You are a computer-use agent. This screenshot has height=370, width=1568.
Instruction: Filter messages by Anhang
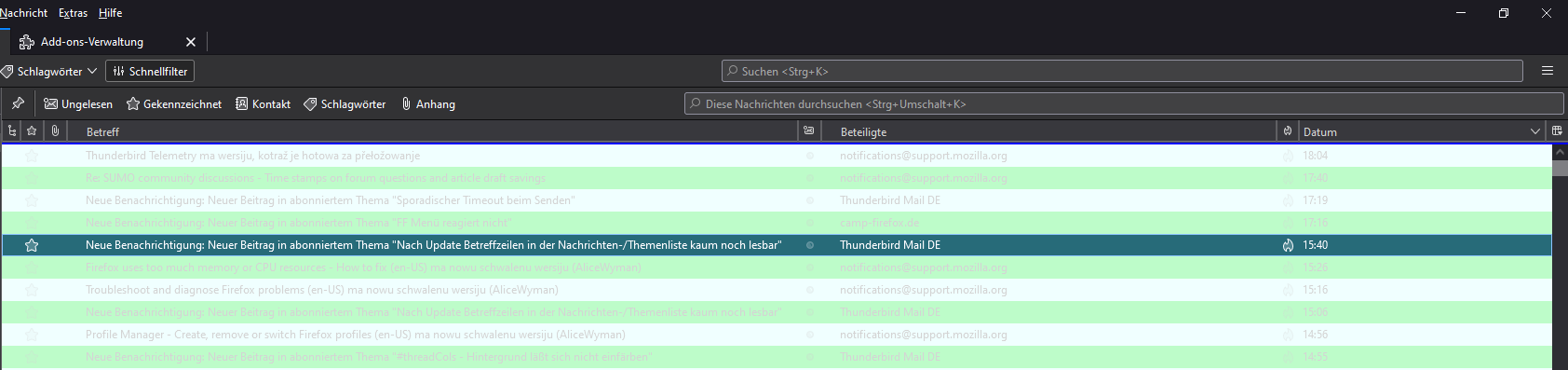tap(428, 104)
